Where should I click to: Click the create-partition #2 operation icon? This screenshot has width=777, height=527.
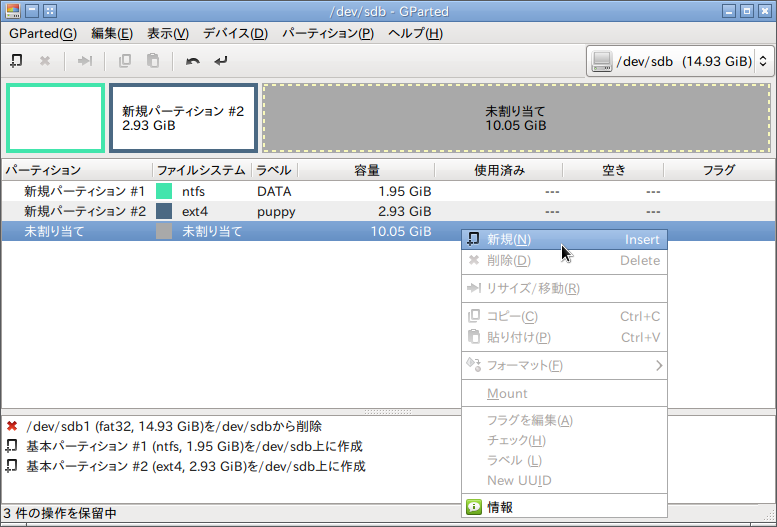coord(11,466)
